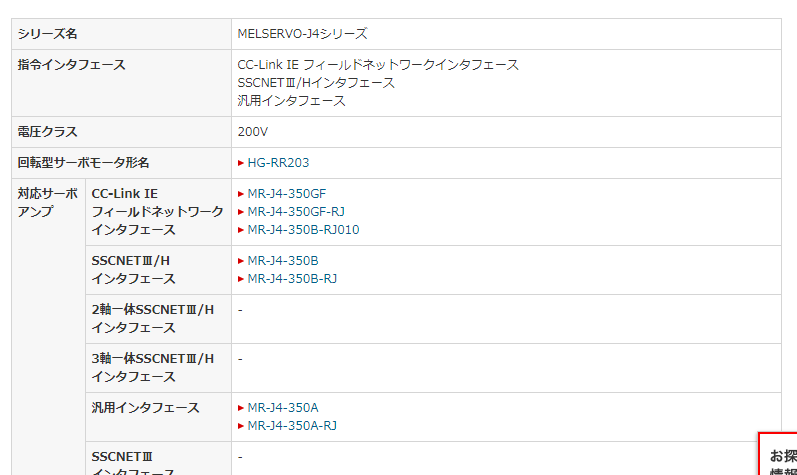Image resolution: width=797 pixels, height=475 pixels.
Task: Click the red arrow icon before HG-RR203
Action: click(x=241, y=163)
